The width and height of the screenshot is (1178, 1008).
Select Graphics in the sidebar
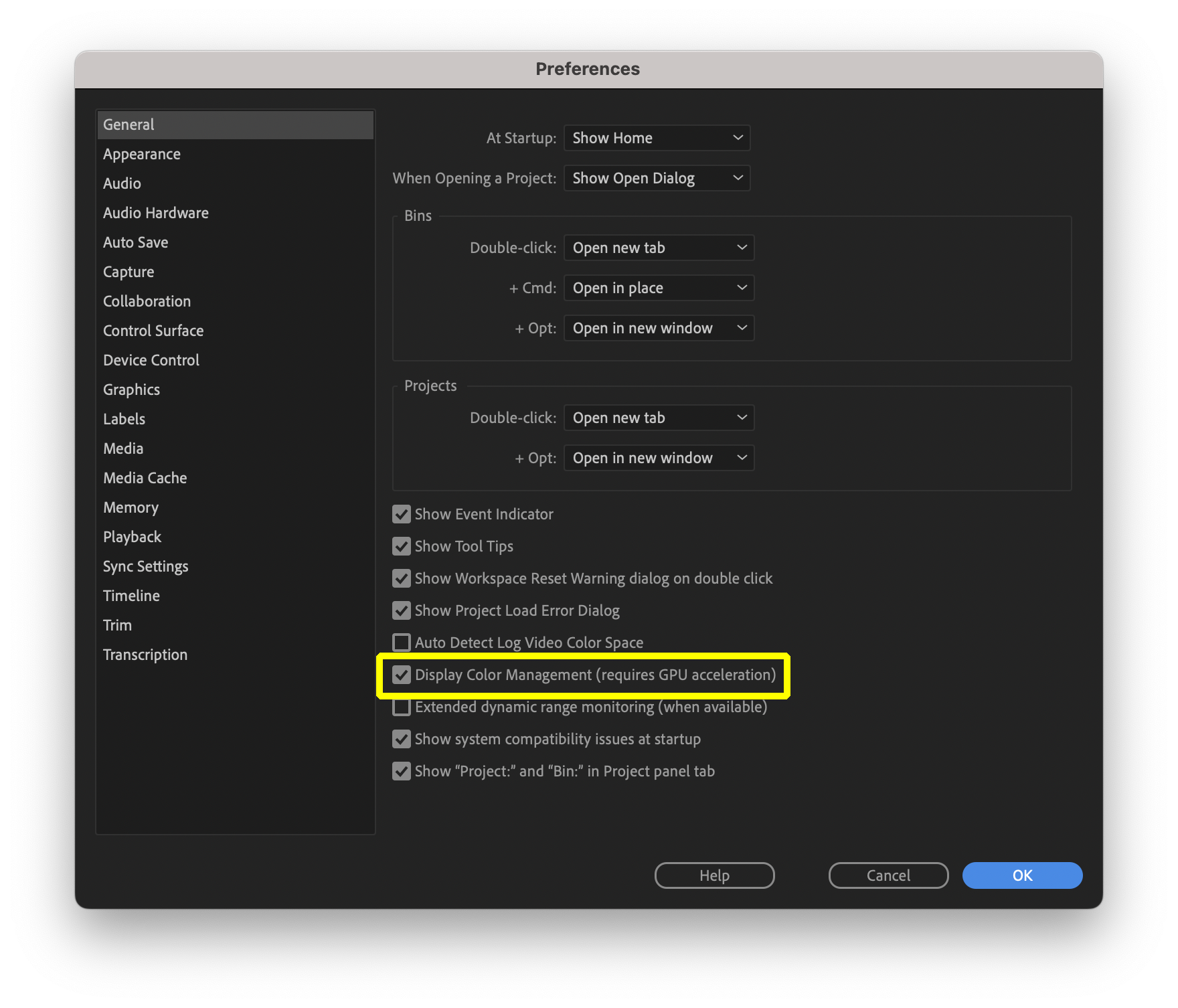[235, 390]
